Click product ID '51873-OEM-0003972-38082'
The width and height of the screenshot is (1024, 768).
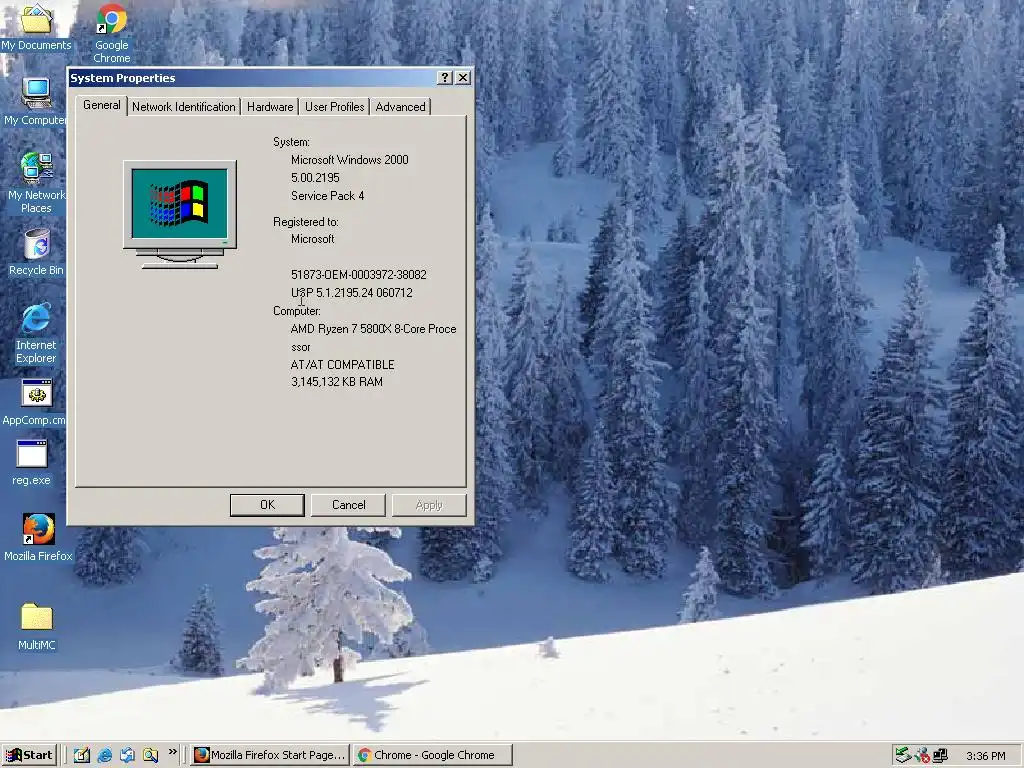(x=359, y=275)
